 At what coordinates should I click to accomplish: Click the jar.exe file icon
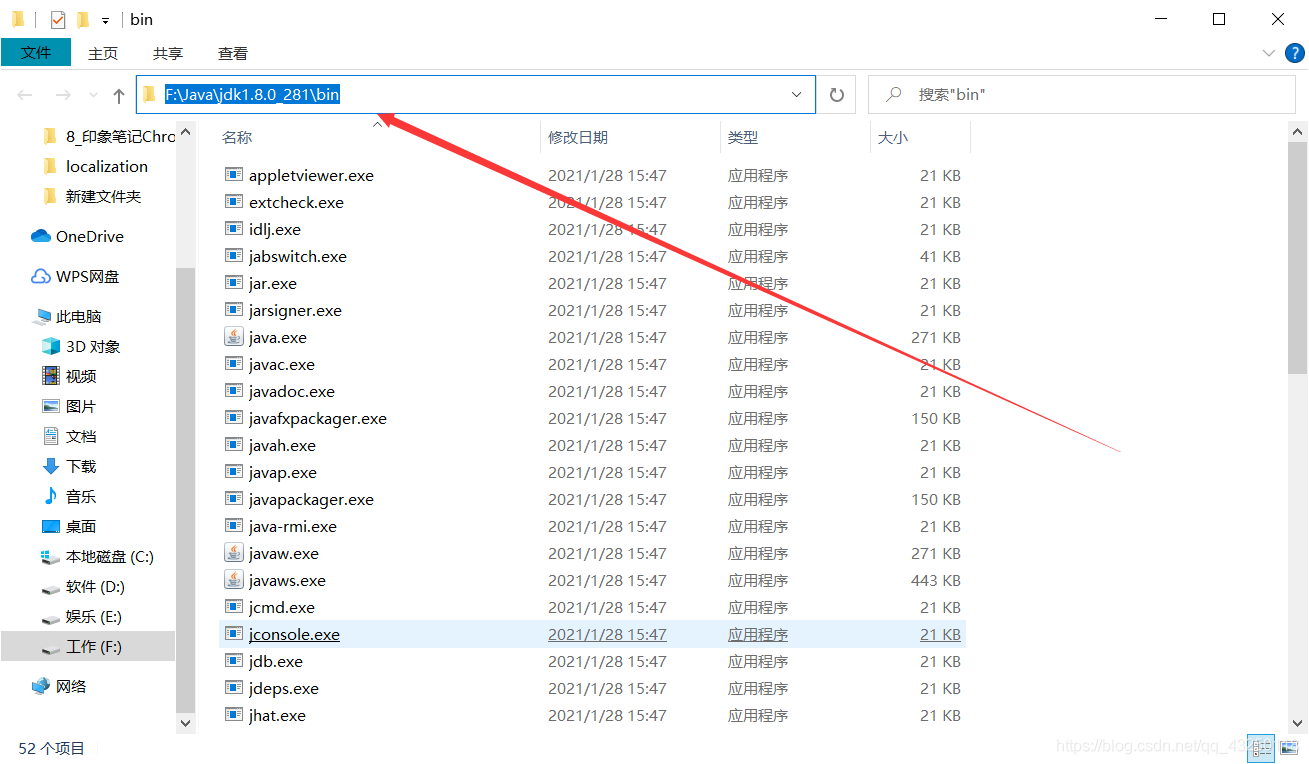point(234,283)
